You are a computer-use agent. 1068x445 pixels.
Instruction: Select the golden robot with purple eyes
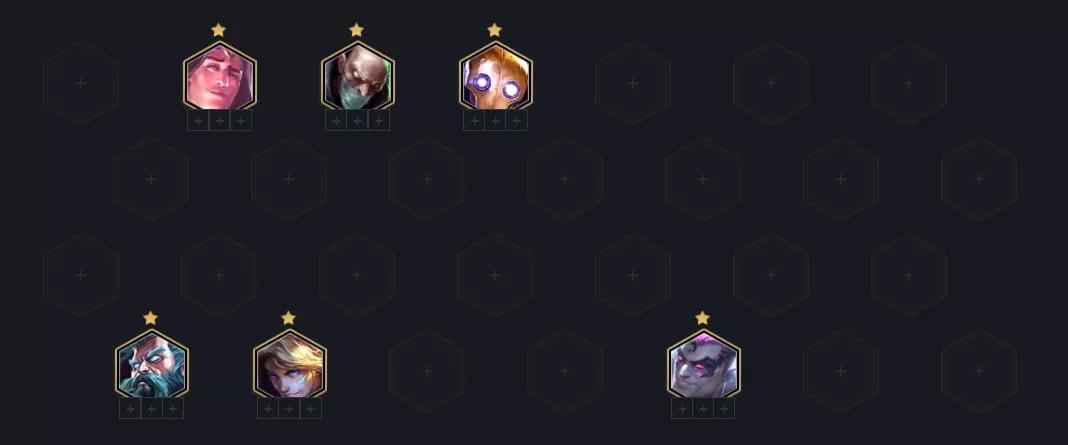(495, 76)
